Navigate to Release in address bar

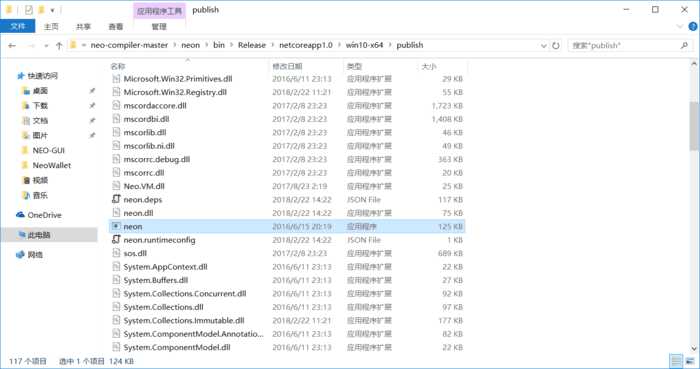(x=252, y=46)
